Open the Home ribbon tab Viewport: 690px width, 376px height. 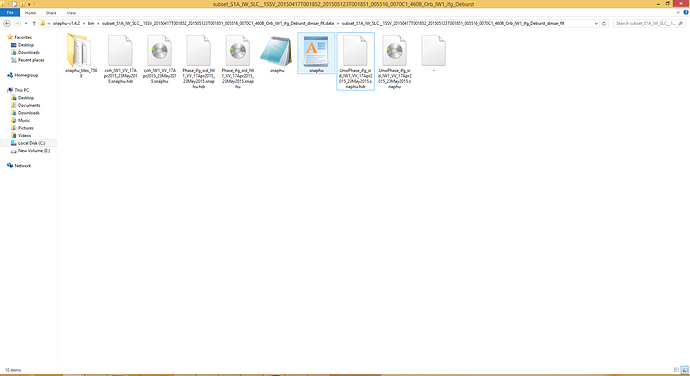[30, 13]
